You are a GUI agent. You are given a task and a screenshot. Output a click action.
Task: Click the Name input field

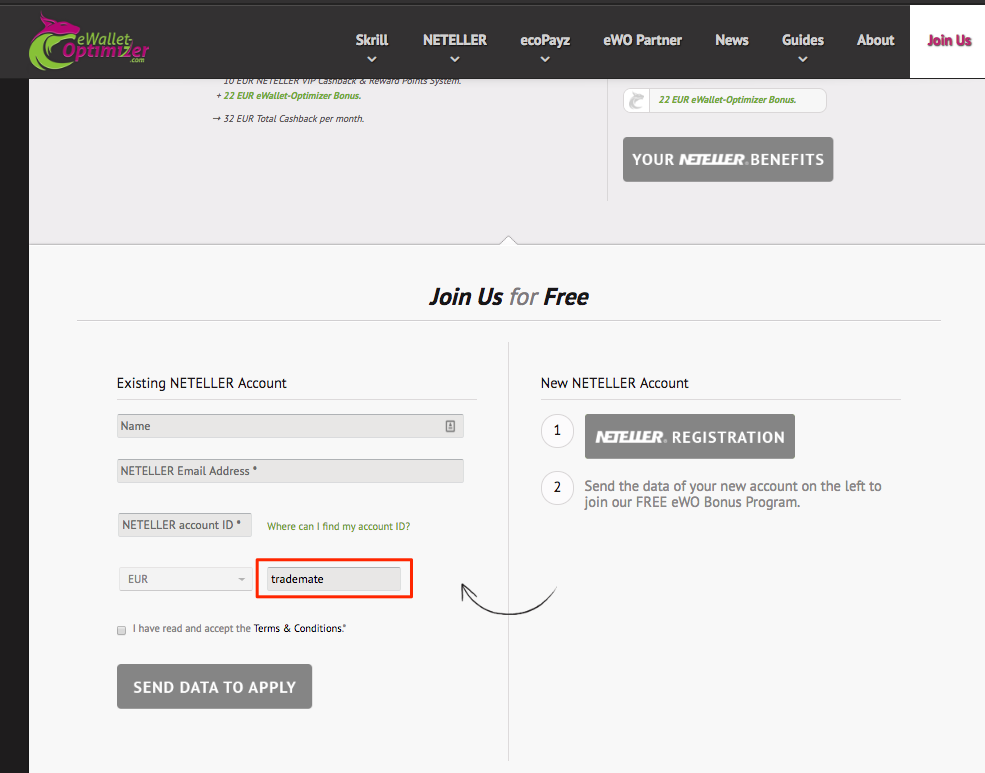pyautogui.click(x=290, y=426)
